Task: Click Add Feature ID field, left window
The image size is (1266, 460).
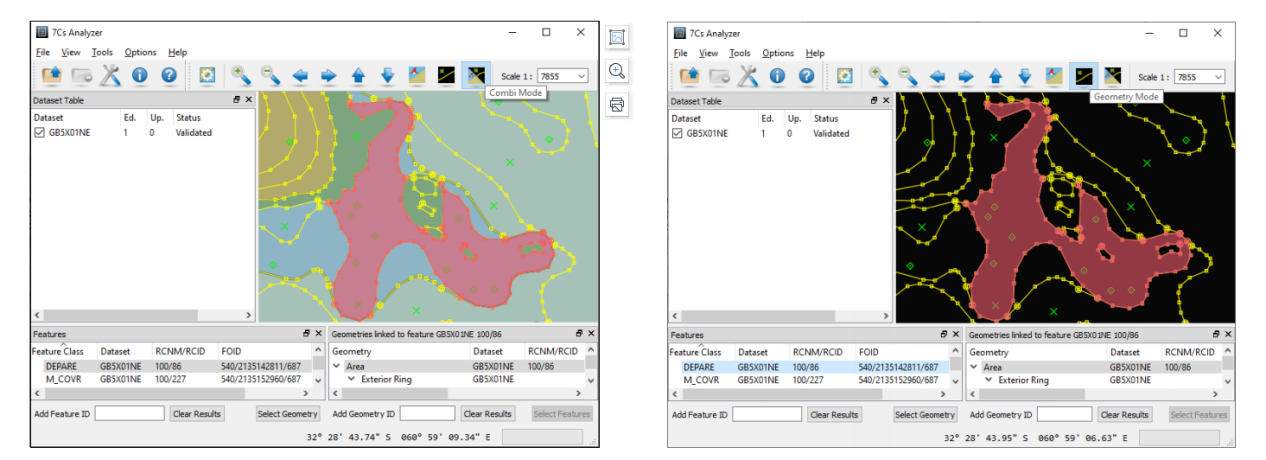Action: (129, 414)
